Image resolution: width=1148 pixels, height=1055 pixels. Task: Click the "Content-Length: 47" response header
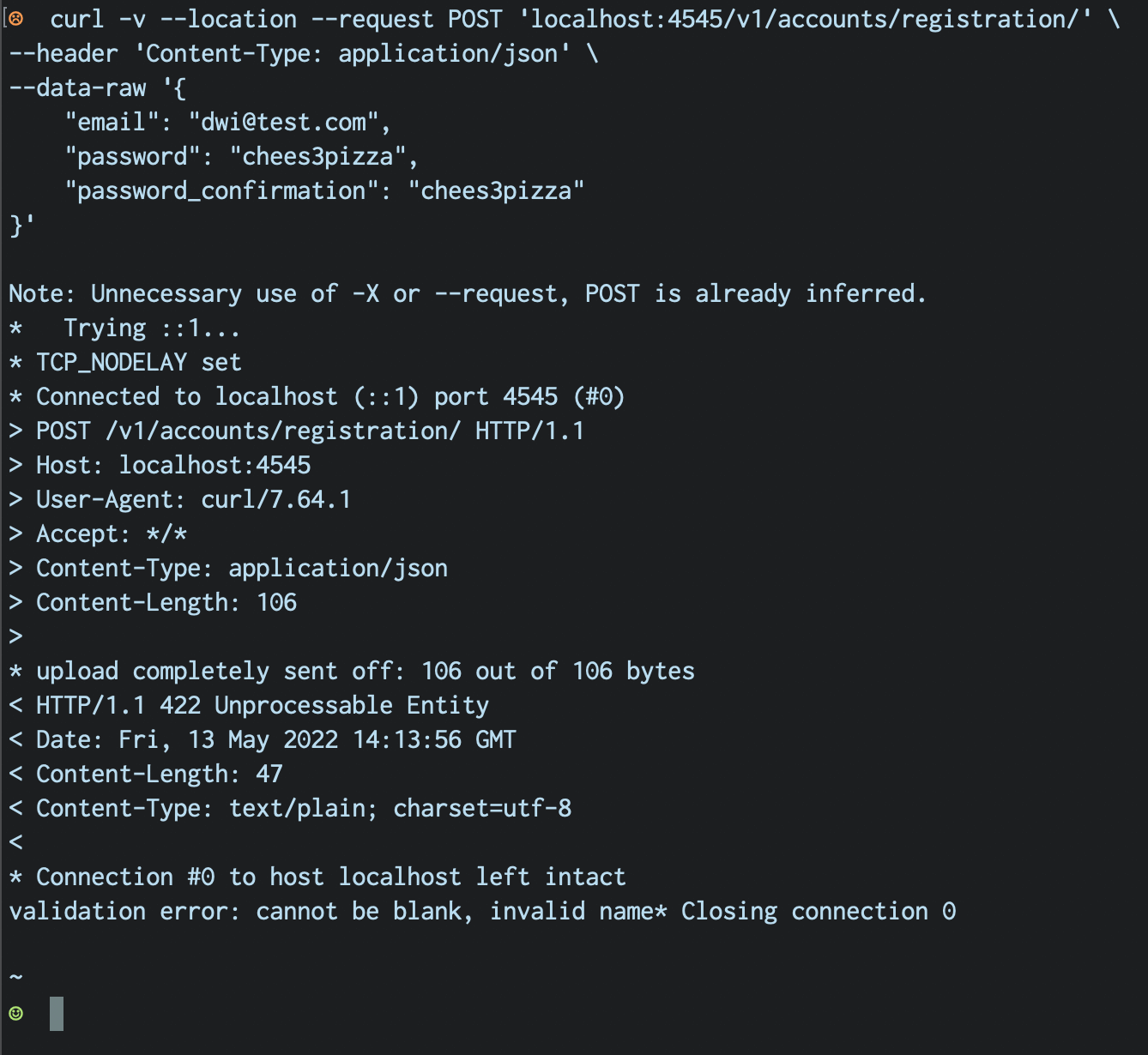tap(159, 774)
